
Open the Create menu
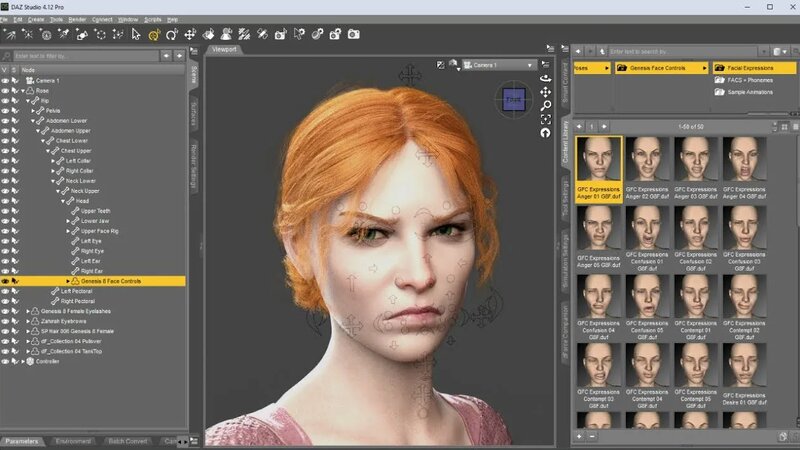pyautogui.click(x=36, y=19)
